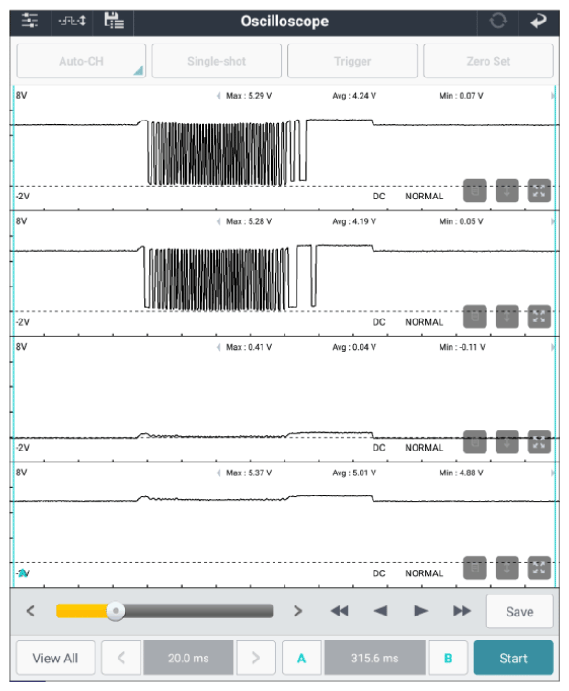
Task: Expand channel four waveform to fullscreen
Action: coord(539,568)
